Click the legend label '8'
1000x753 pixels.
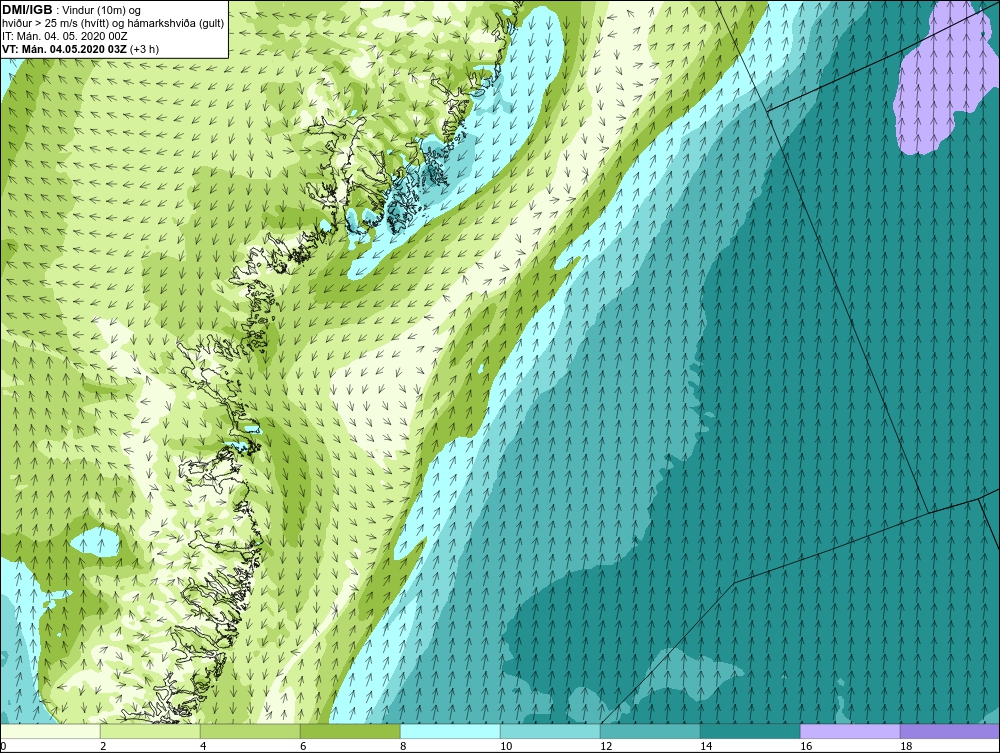(403, 746)
